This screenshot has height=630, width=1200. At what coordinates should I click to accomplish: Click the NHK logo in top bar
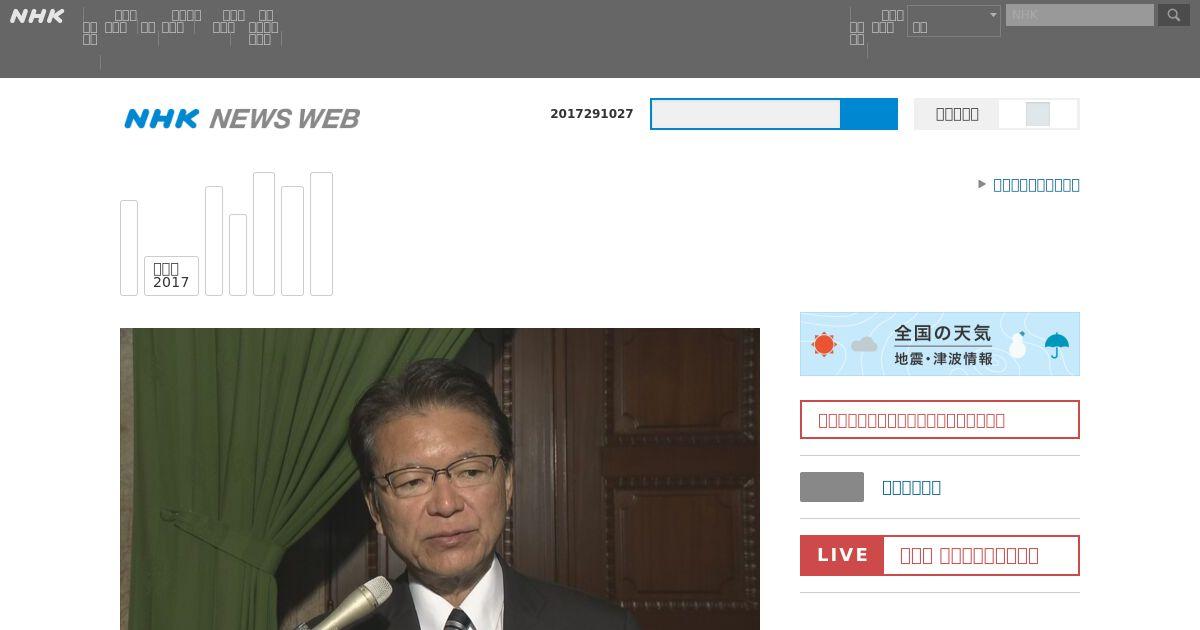37,16
